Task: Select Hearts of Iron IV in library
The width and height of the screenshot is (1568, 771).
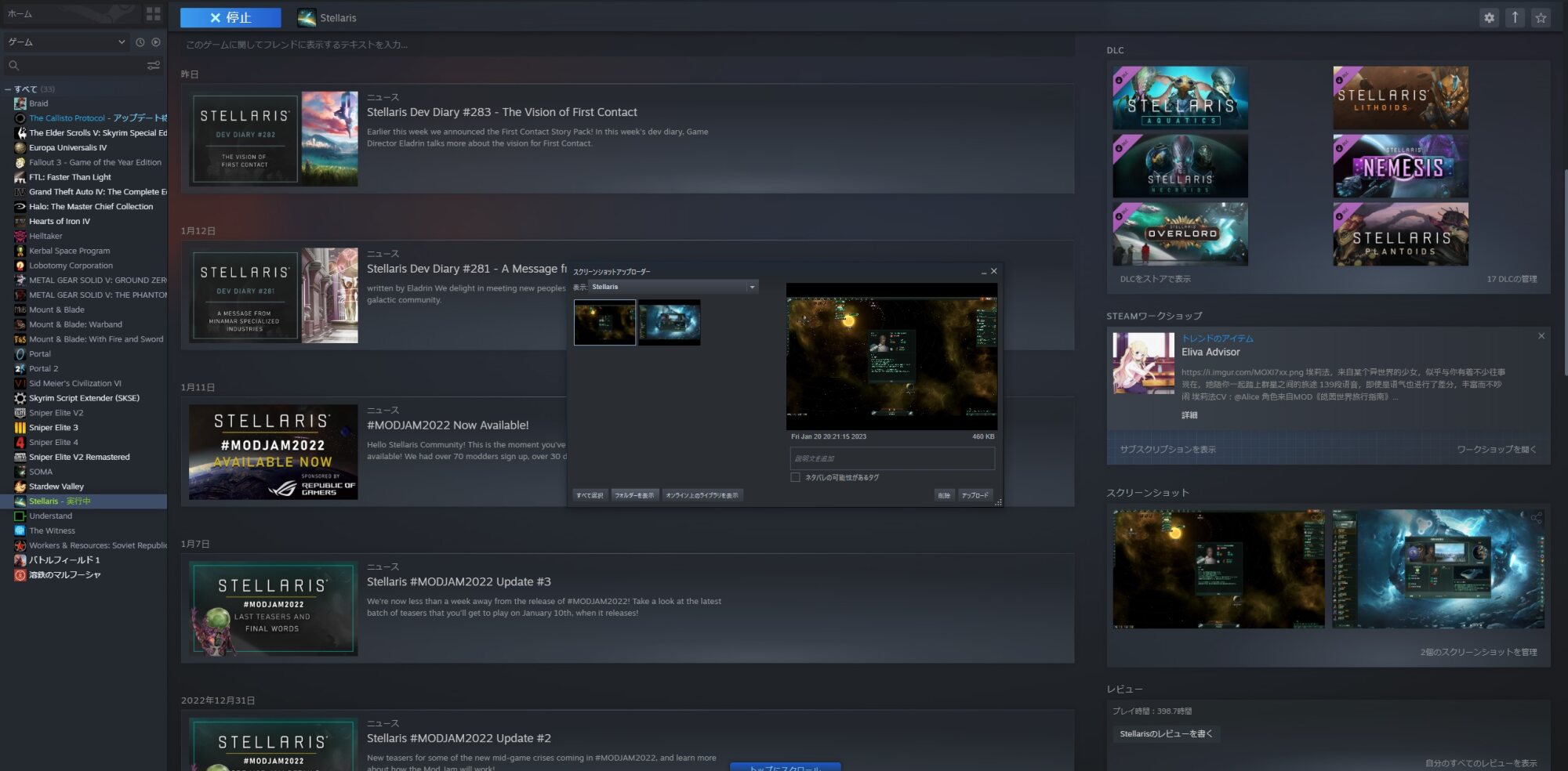Action: click(x=60, y=222)
